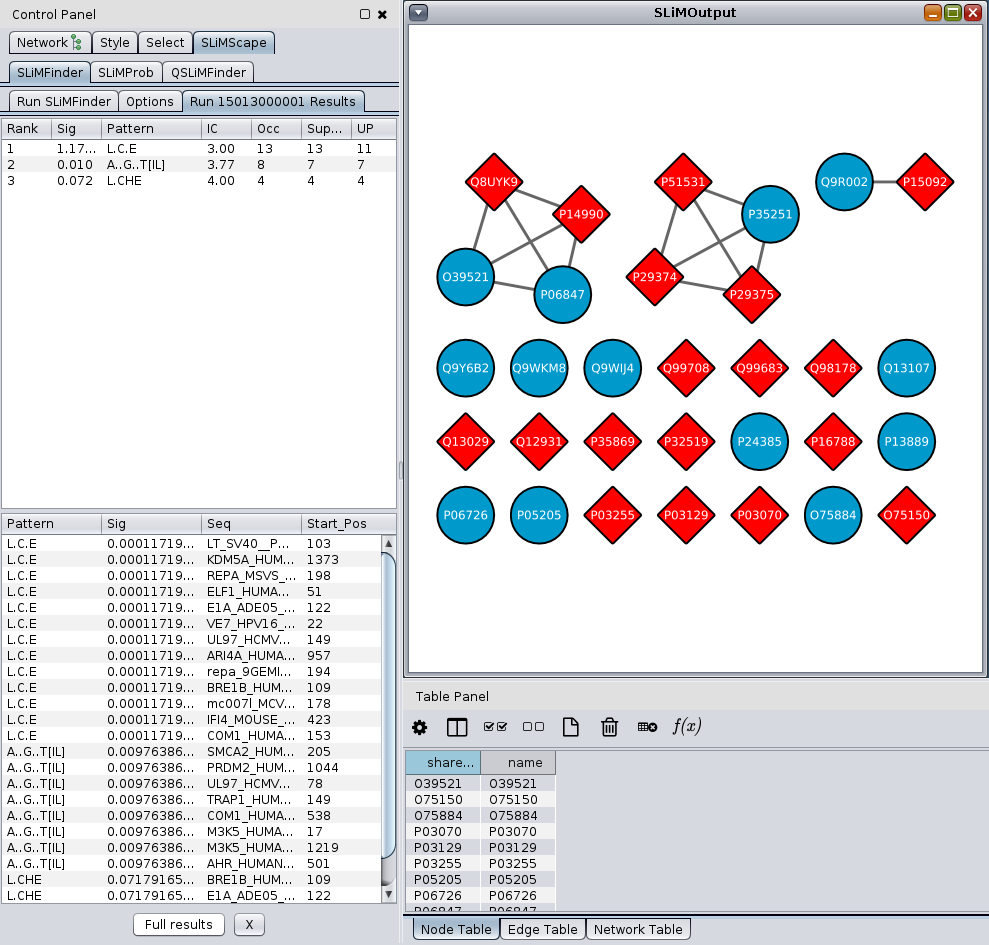Switch to the Edge Table tab
The width and height of the screenshot is (989, 945).
pos(542,929)
